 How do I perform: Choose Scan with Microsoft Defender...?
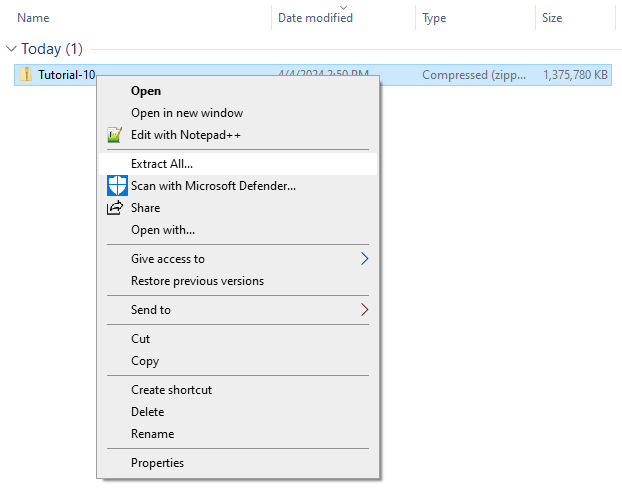[x=238, y=186]
